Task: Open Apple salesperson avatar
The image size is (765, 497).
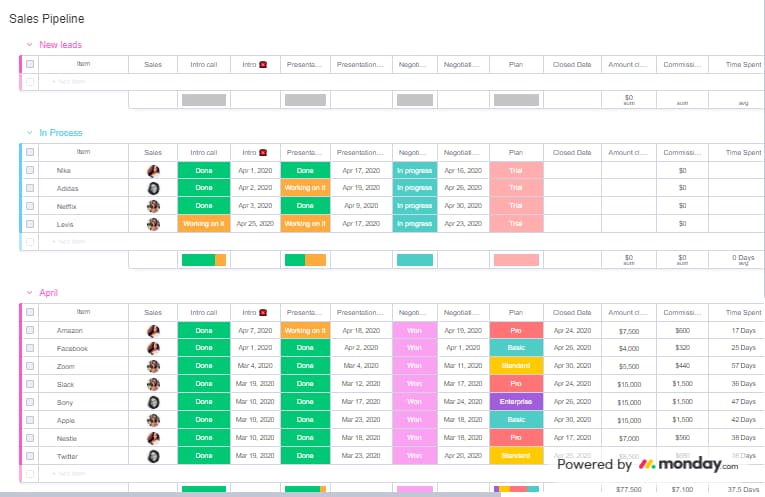Action: click(x=153, y=420)
